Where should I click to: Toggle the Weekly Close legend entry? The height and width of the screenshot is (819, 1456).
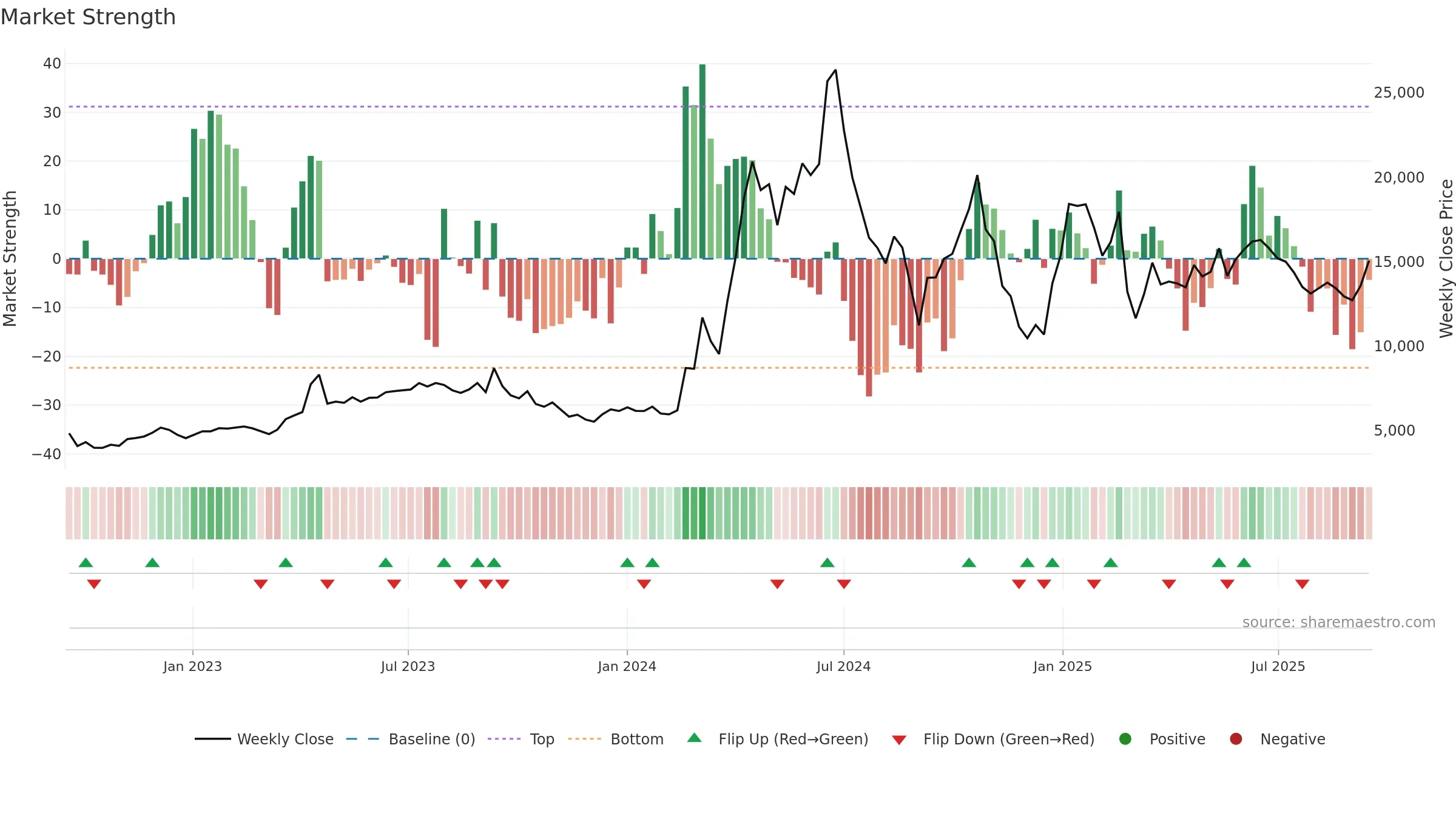(264, 739)
